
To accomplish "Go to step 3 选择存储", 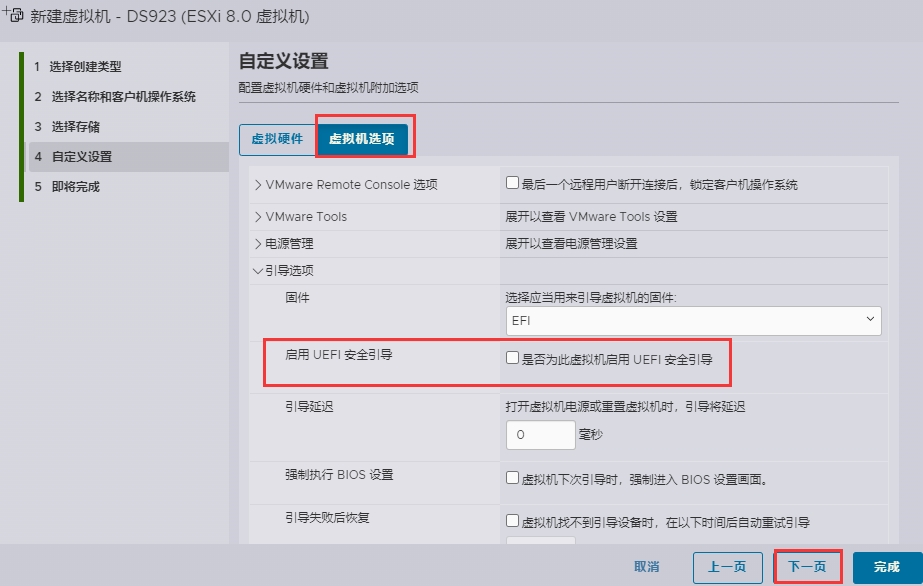I will point(75,127).
